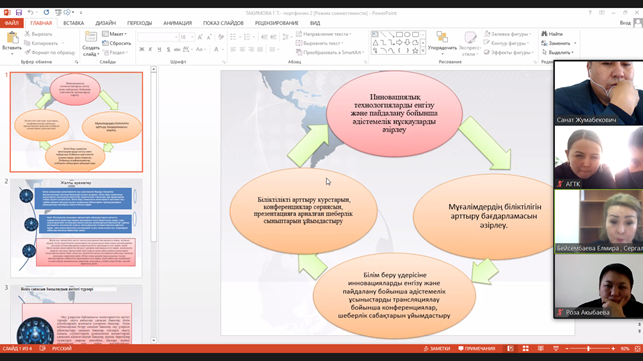Switch to slide sorter view icon
Viewport: 643px width, 361px height.
click(525, 349)
